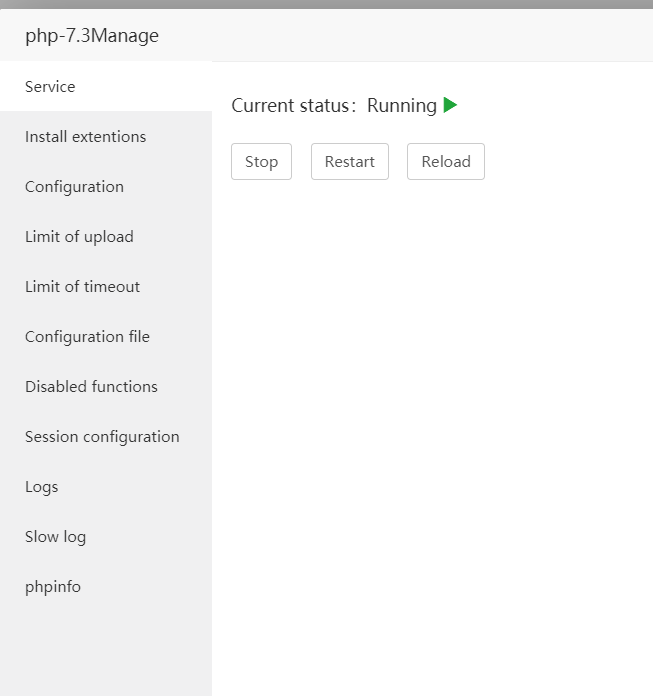
Task: Click the php-7.3Manage window title
Action: [x=92, y=37]
